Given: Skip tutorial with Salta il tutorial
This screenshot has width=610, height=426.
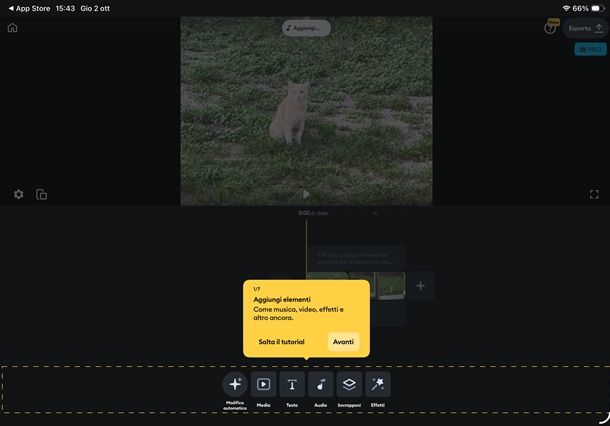Looking at the screenshot, I should click(x=281, y=342).
